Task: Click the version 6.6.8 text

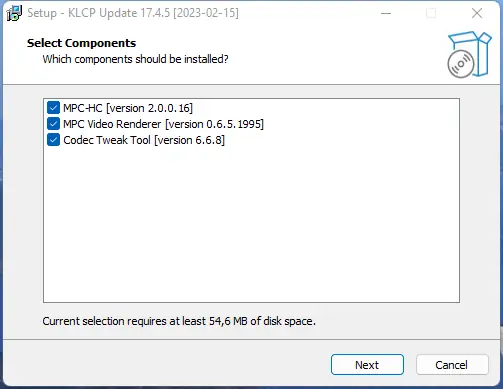Action: tap(190, 140)
